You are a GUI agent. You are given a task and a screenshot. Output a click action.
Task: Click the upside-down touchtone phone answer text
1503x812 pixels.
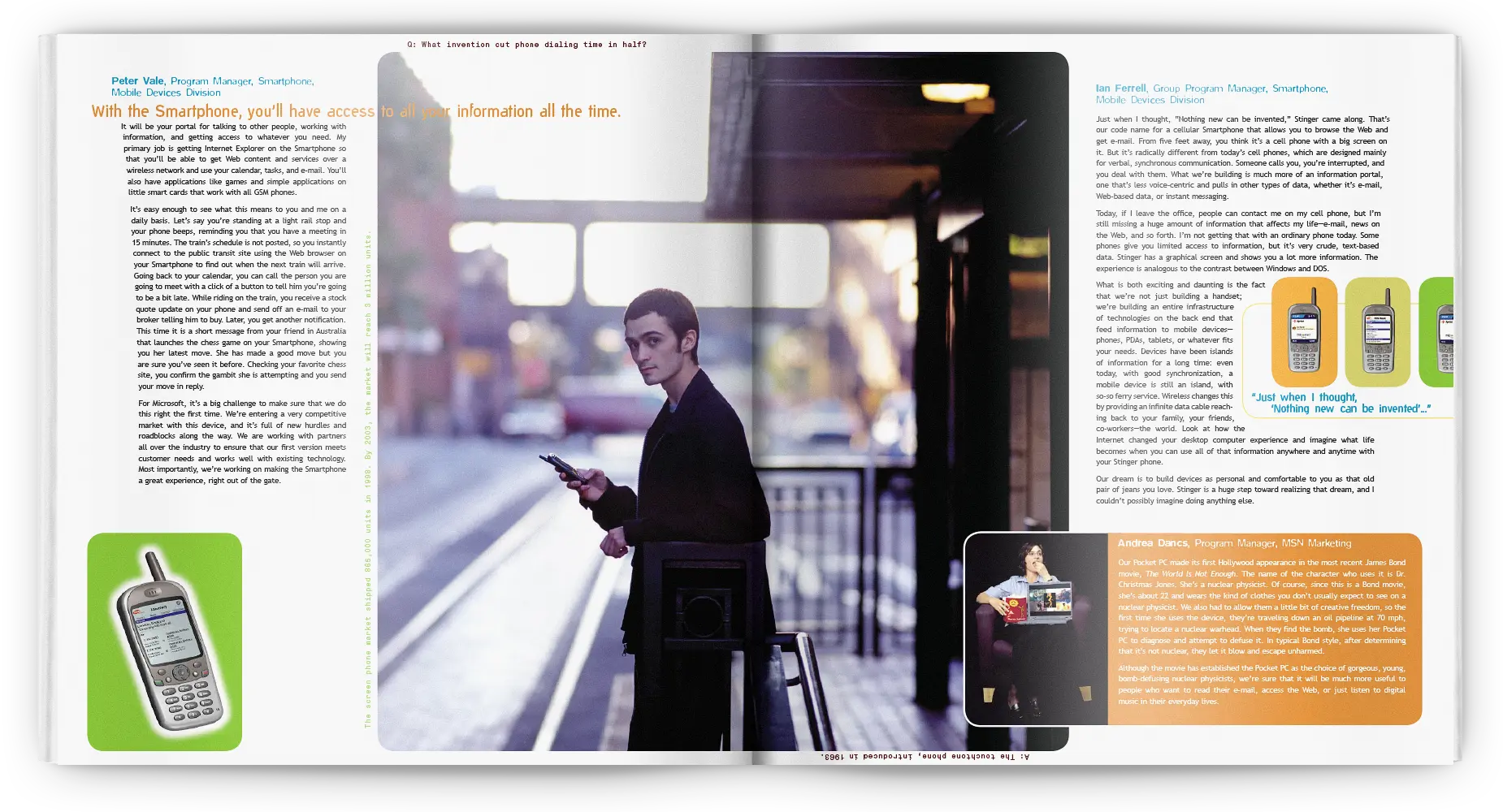[x=925, y=756]
